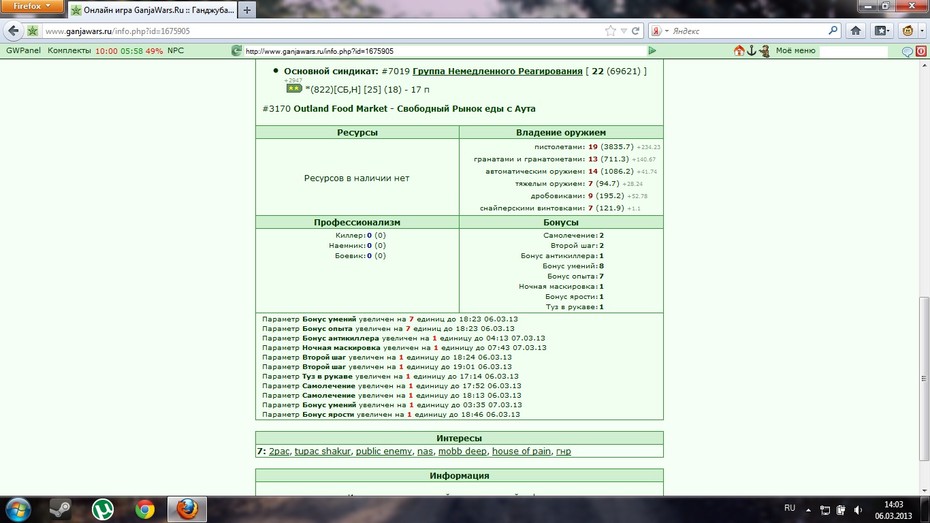Click the Владение оружием section header
Screen dimensions: 930x523
[x=560, y=132]
